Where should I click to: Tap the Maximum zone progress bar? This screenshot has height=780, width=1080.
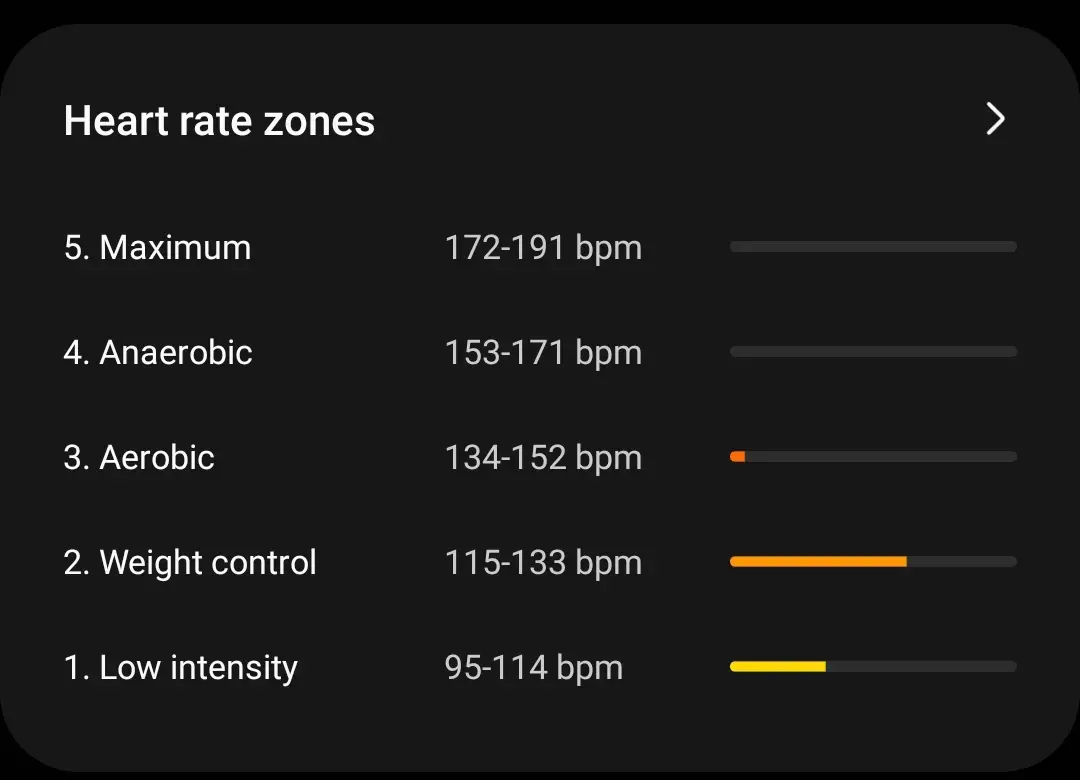[872, 246]
